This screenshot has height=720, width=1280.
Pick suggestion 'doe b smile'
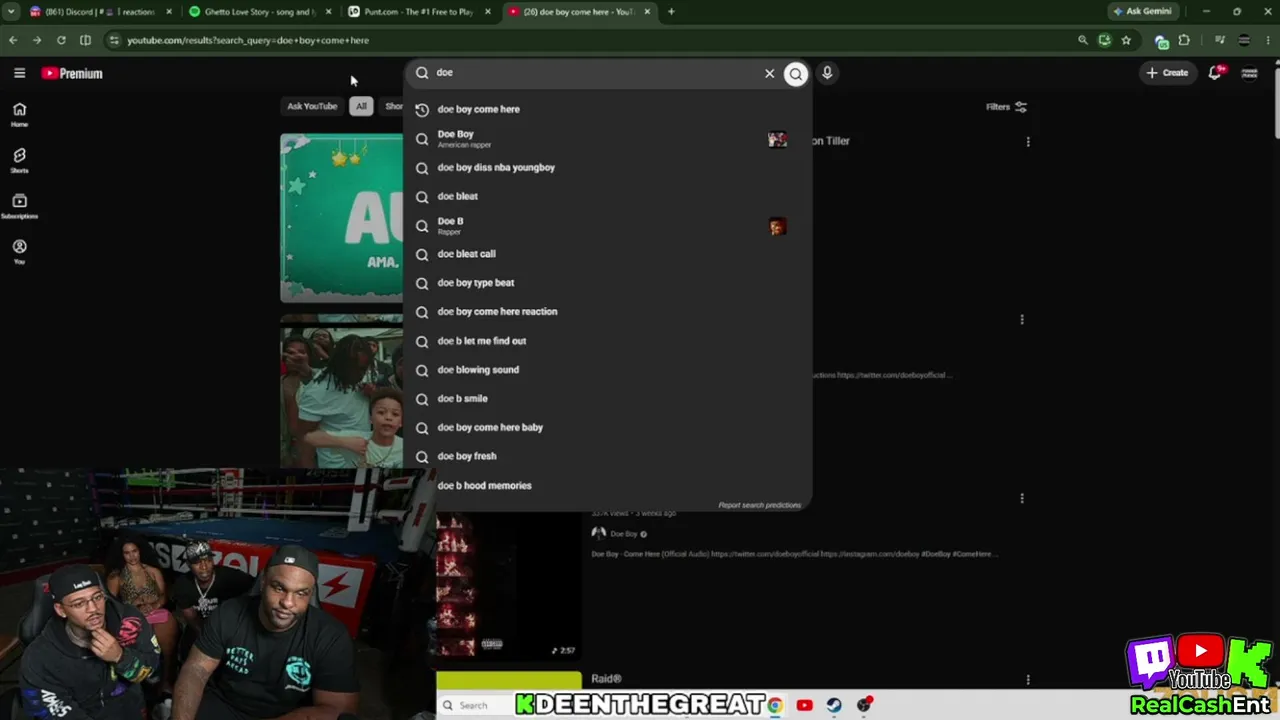click(x=608, y=398)
